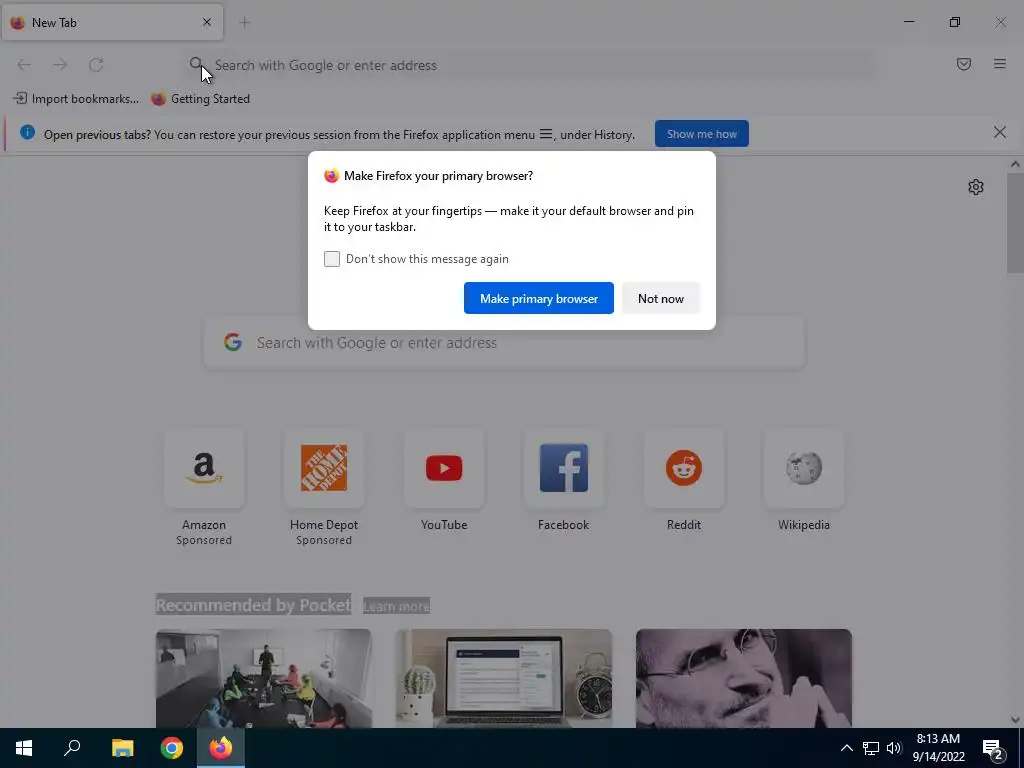
Task: Open Windows Start menu
Action: [24, 748]
